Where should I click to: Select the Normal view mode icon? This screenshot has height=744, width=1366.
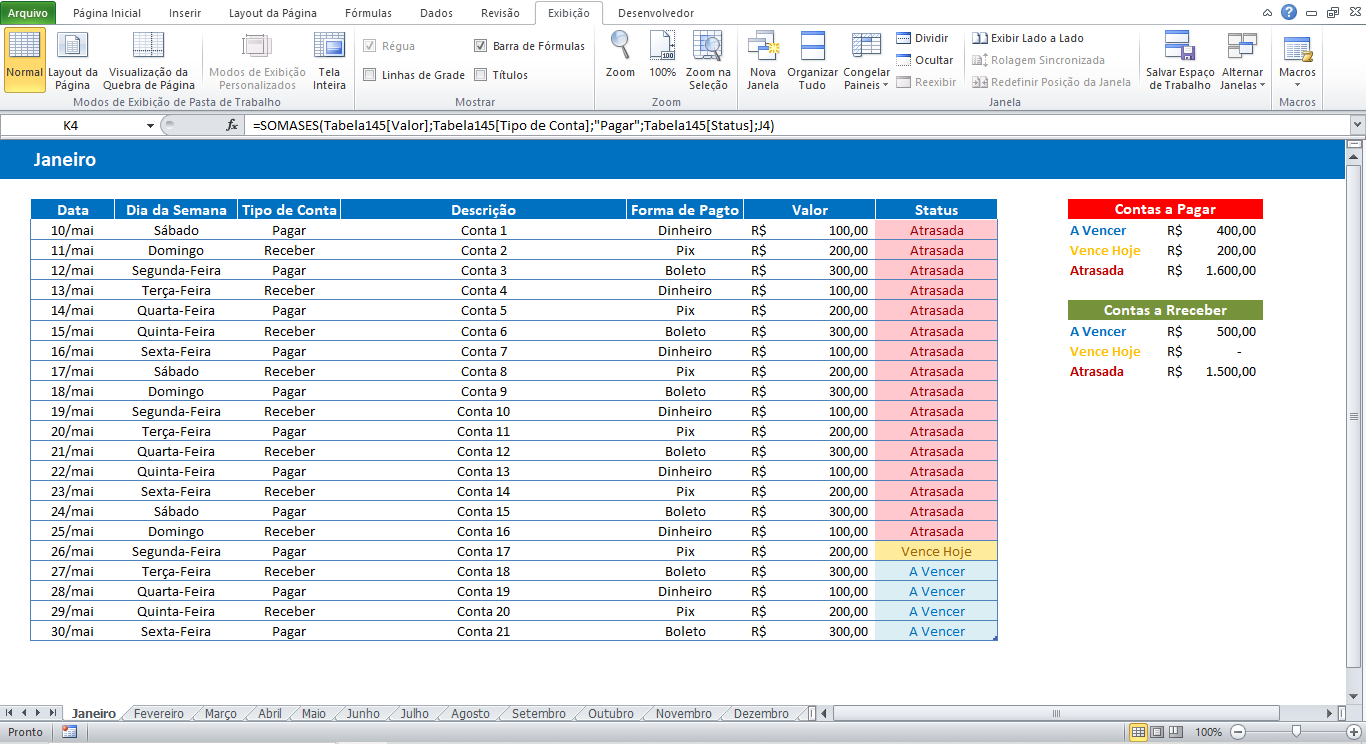[24, 60]
